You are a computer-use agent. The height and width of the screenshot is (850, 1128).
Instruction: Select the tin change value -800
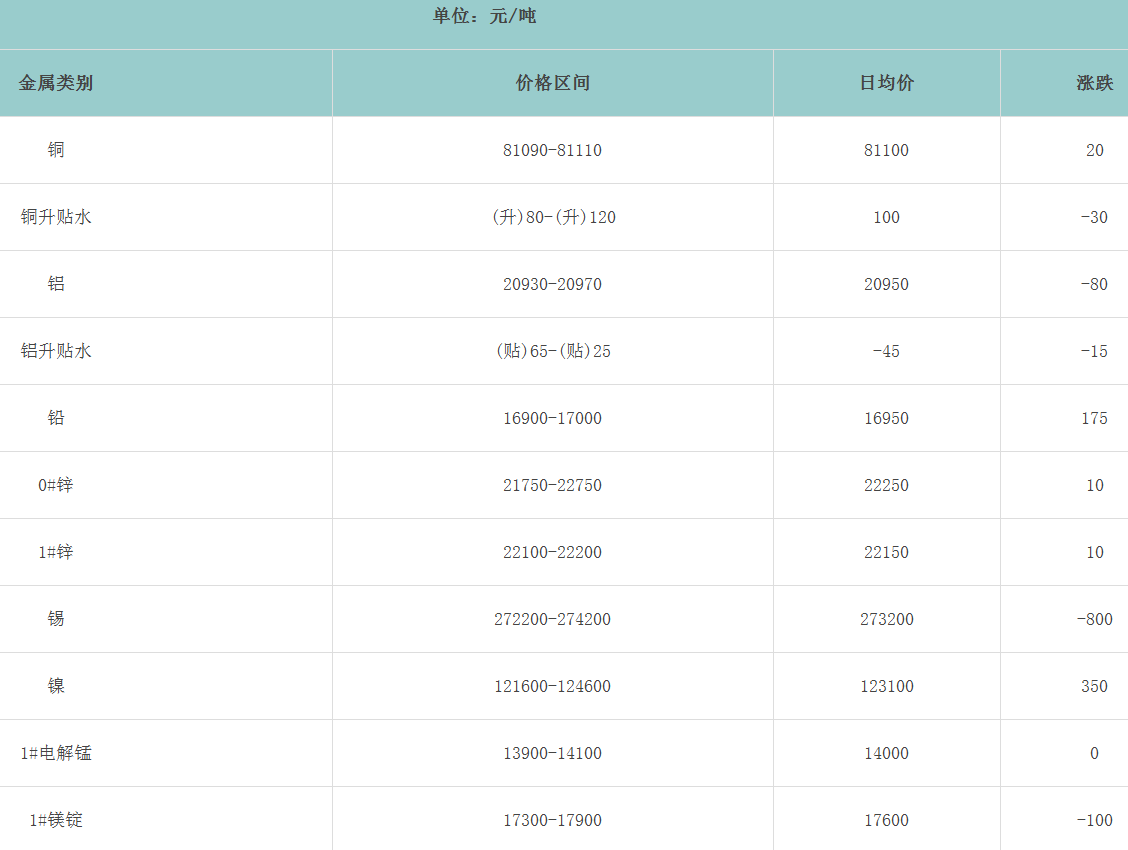point(1094,619)
